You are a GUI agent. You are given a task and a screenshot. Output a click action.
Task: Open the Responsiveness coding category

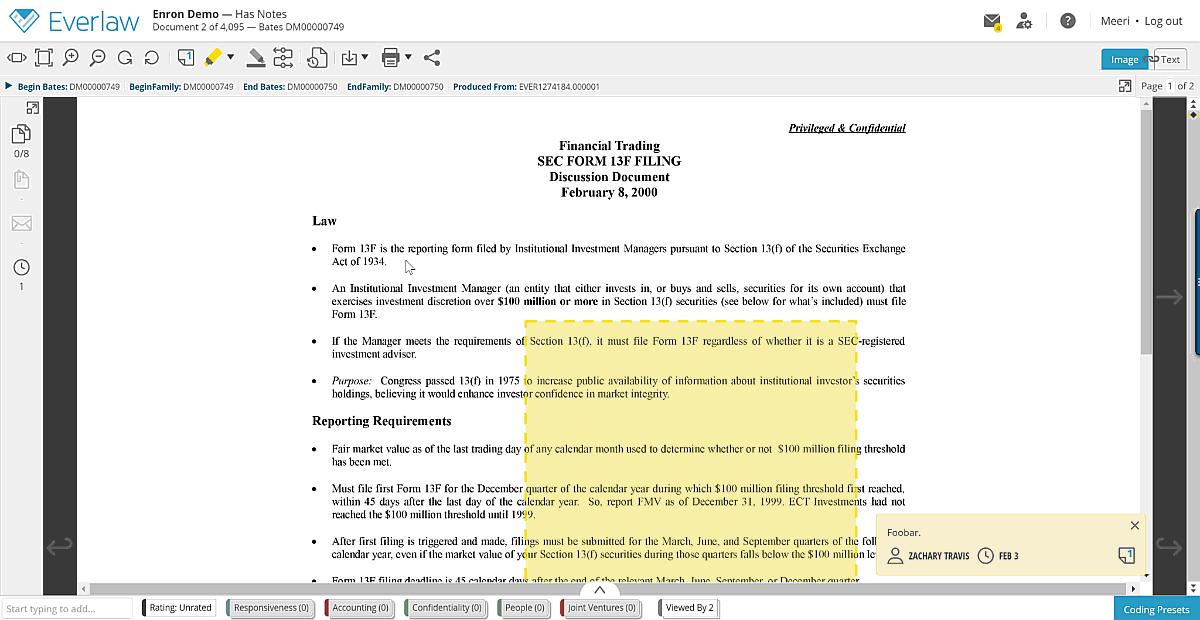click(269, 607)
